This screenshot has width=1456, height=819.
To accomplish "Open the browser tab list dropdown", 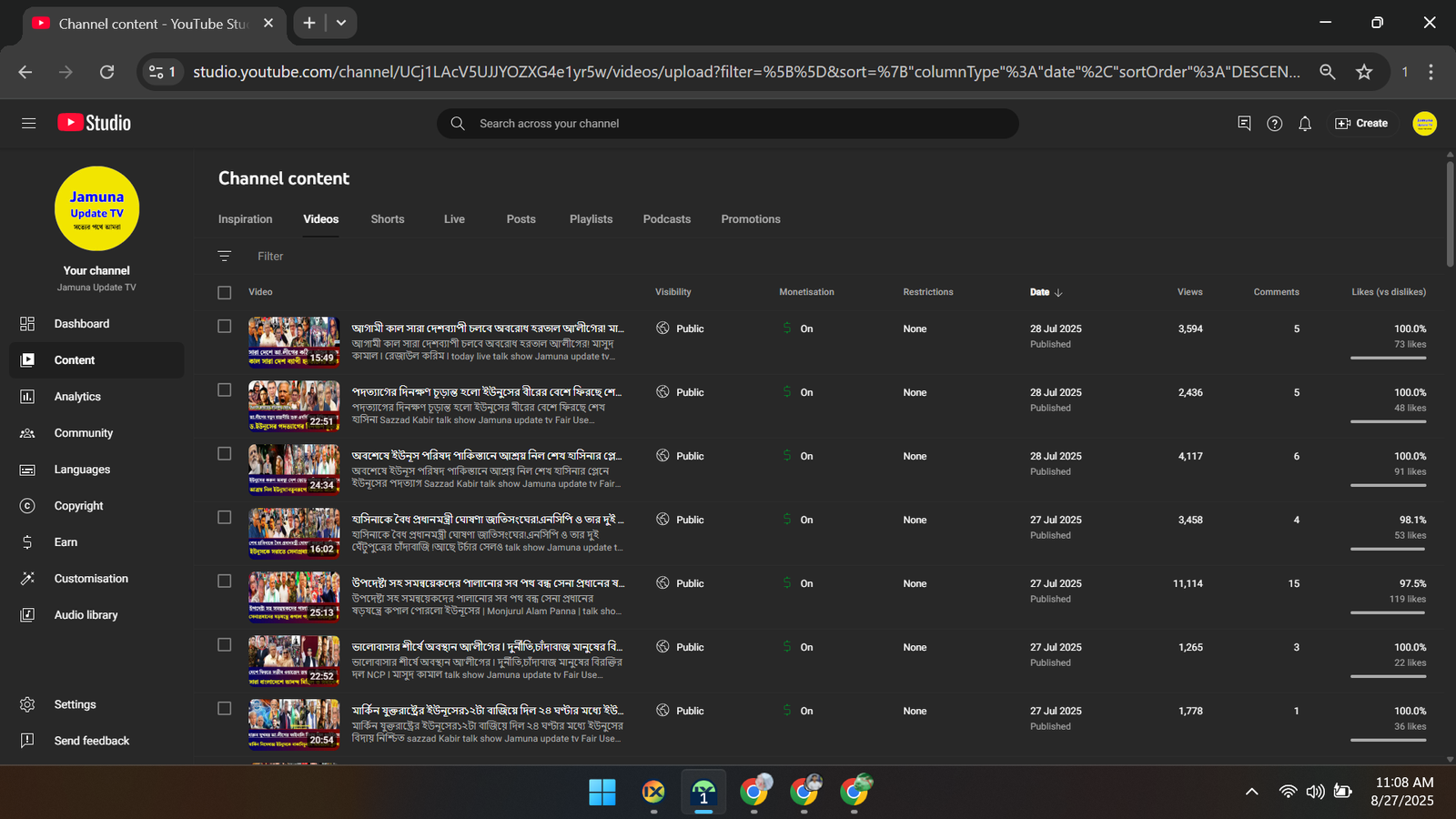I will (x=341, y=23).
